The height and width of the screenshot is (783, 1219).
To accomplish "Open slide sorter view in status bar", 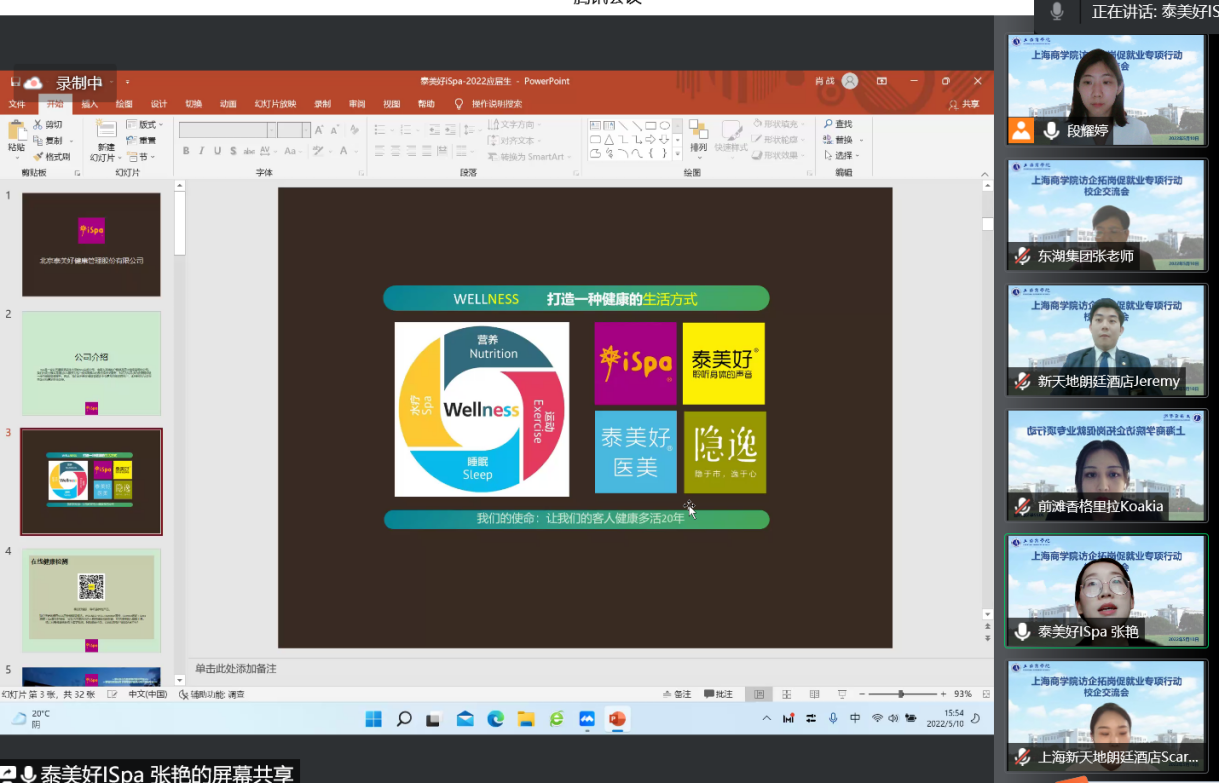I will click(786, 694).
